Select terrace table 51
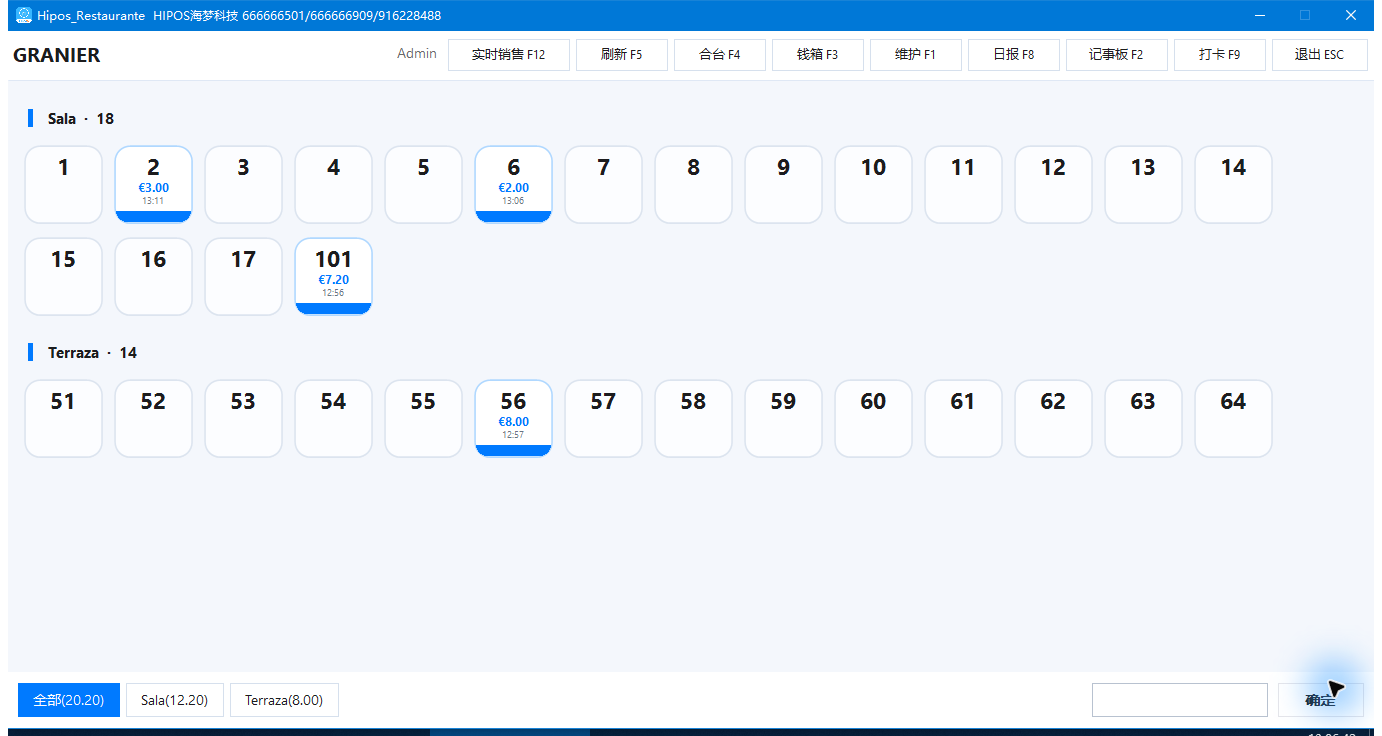The width and height of the screenshot is (1382, 736). coord(64,418)
